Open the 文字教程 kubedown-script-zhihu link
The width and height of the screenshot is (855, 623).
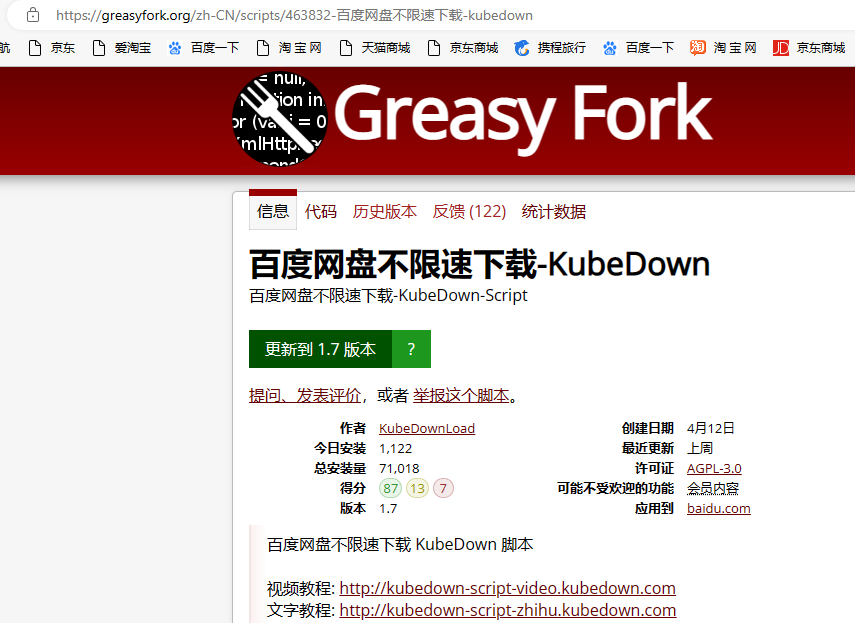pyautogui.click(x=508, y=610)
